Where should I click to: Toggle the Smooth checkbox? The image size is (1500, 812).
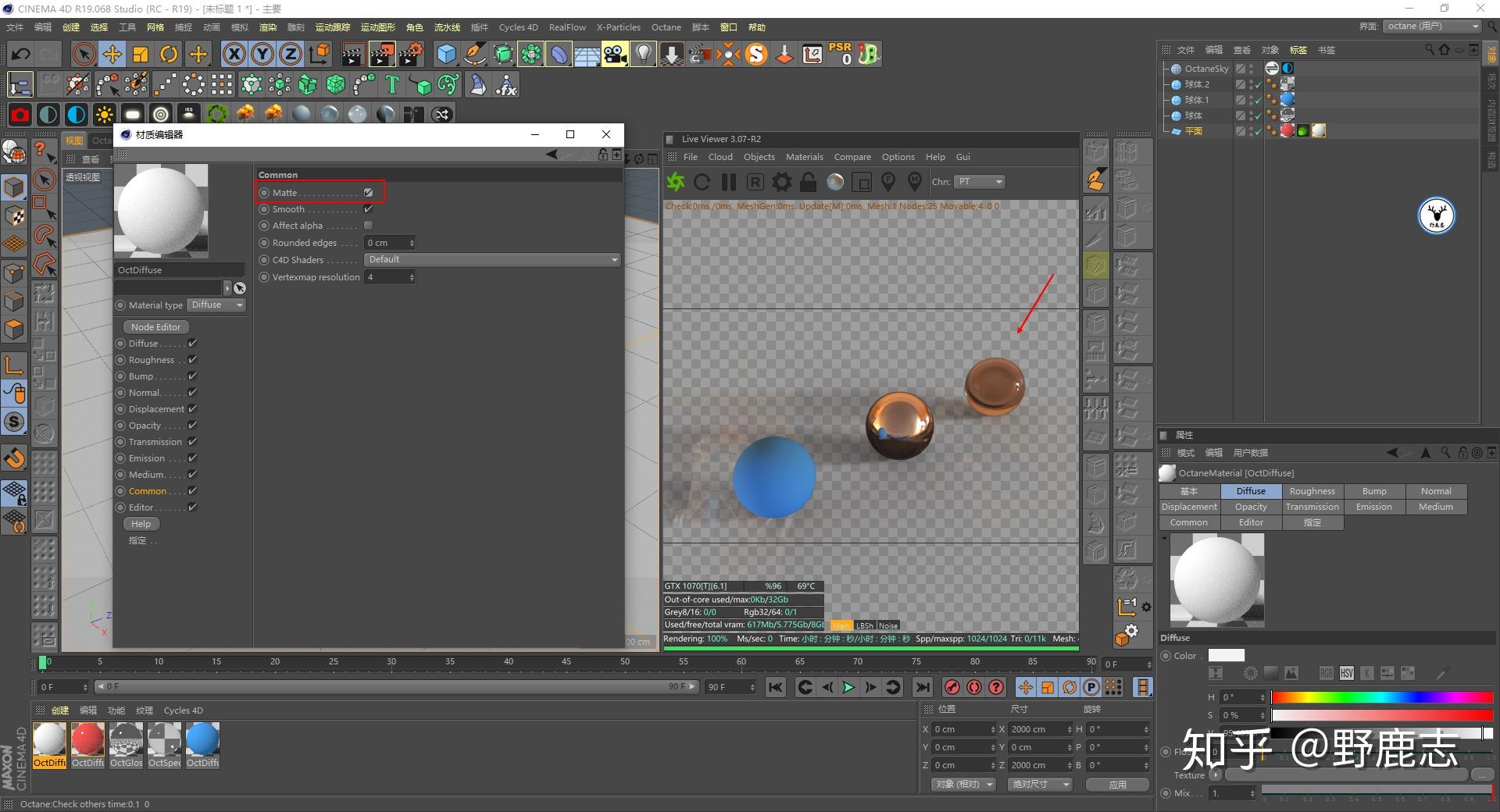(368, 209)
